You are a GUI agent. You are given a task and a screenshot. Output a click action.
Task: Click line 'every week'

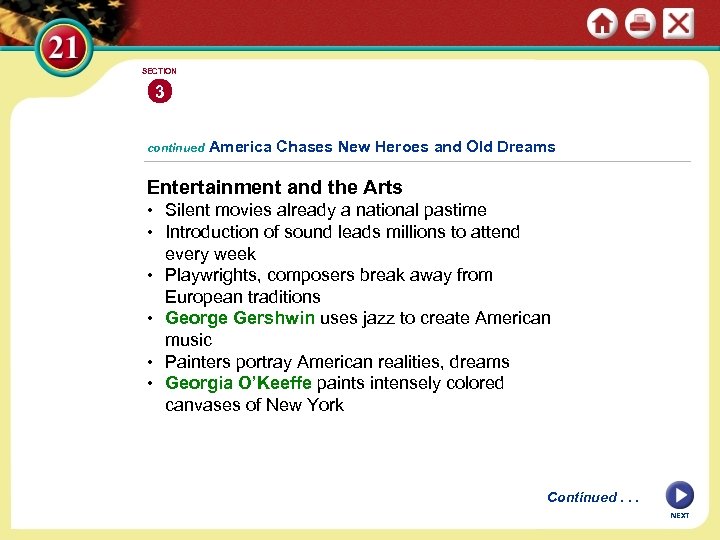[x=210, y=254]
